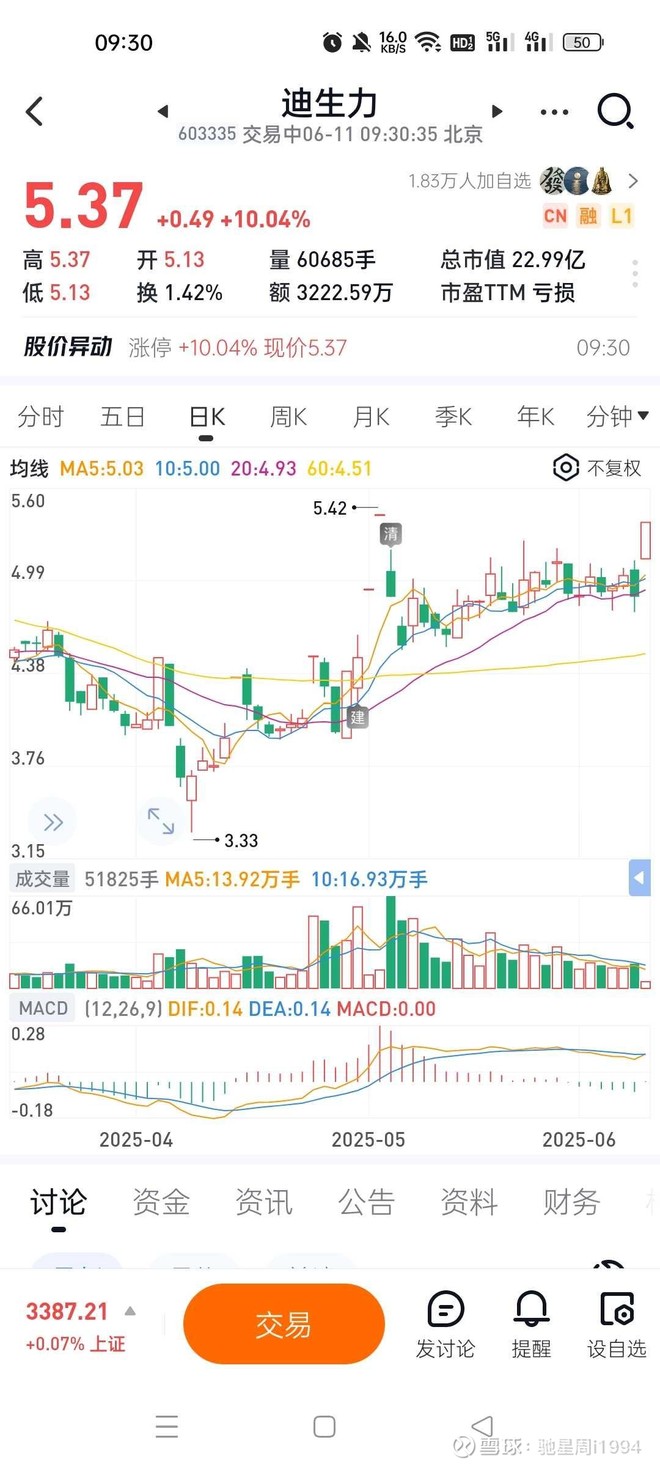Viewport: 660px width, 1467px height.
Task: Tap the battery indicator
Action: tap(583, 42)
